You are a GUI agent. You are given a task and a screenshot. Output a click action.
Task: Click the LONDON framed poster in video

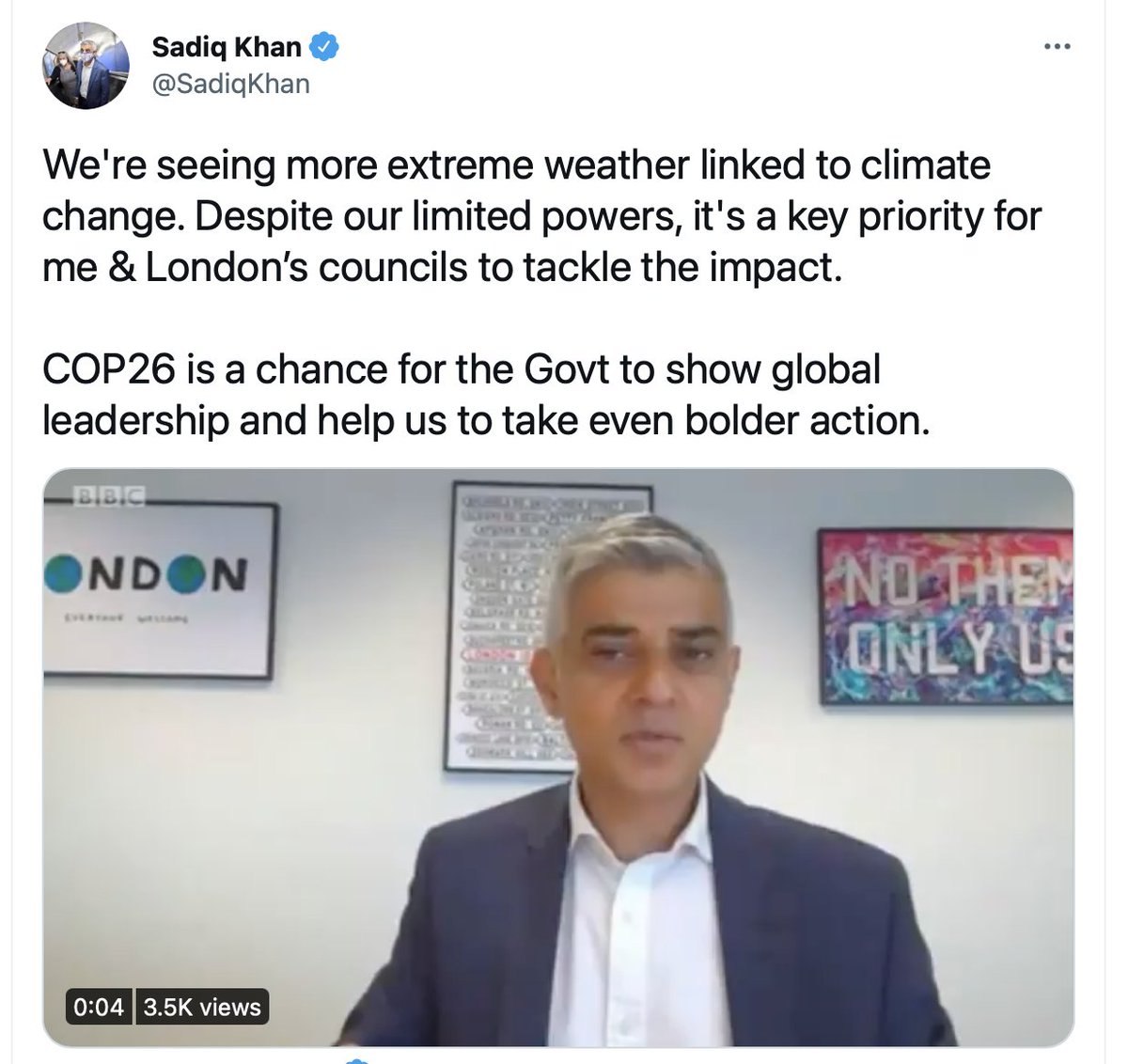pyautogui.click(x=160, y=589)
